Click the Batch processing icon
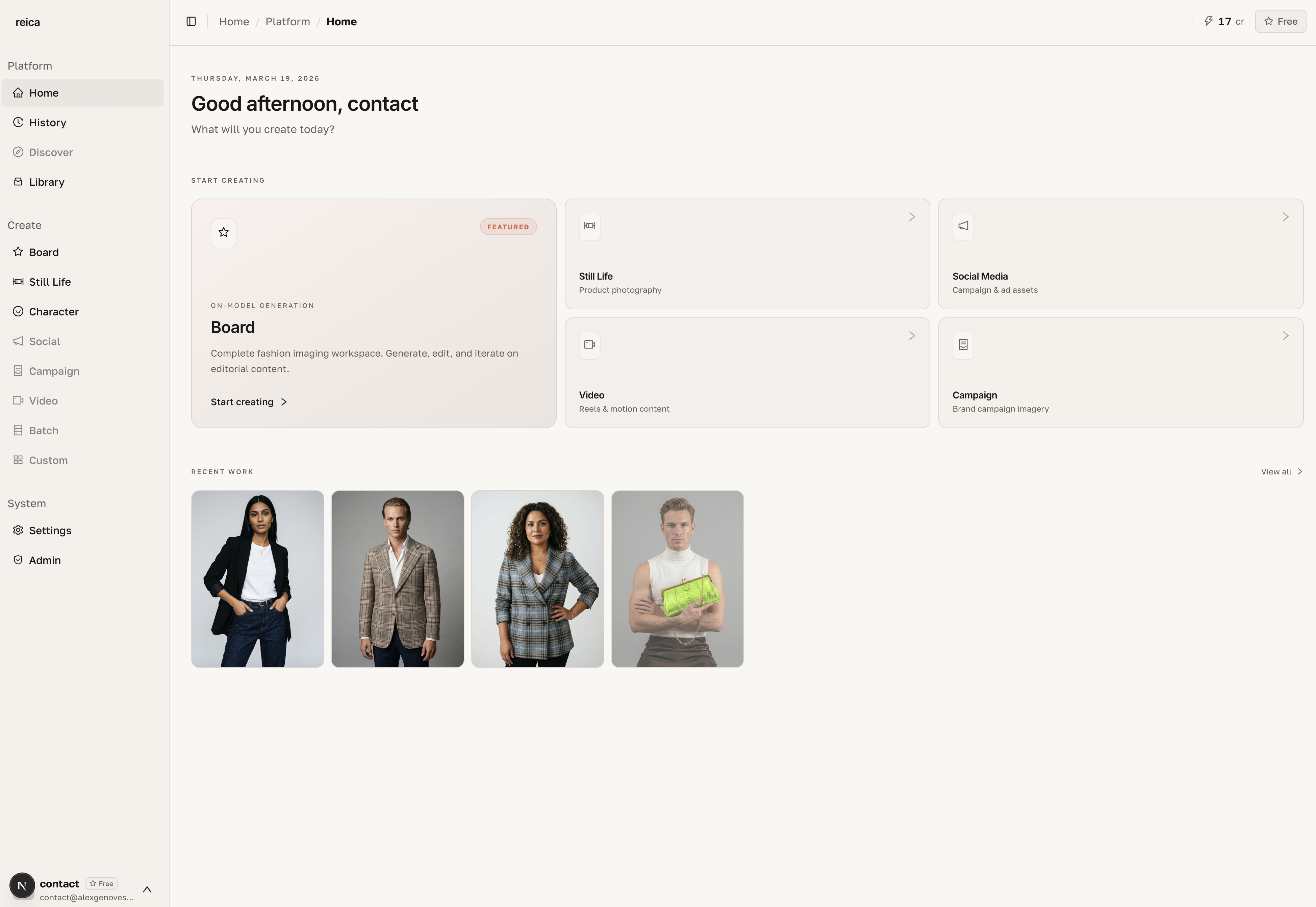The width and height of the screenshot is (1316, 907). (18, 430)
